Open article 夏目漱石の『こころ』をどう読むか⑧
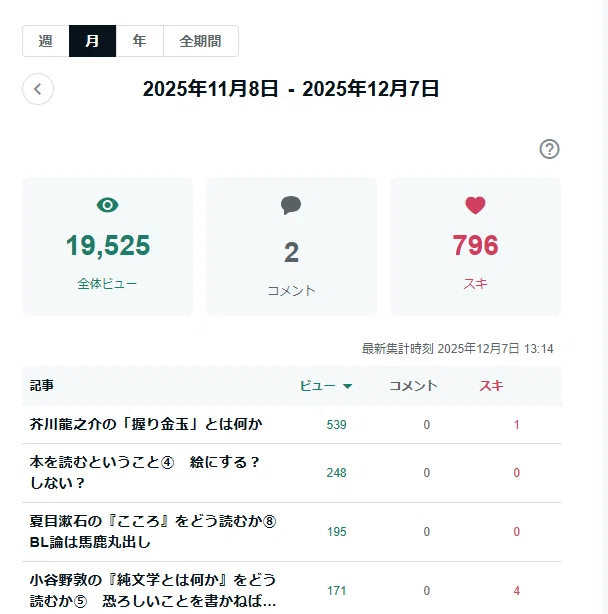This screenshot has height=614, width=608. (x=153, y=532)
